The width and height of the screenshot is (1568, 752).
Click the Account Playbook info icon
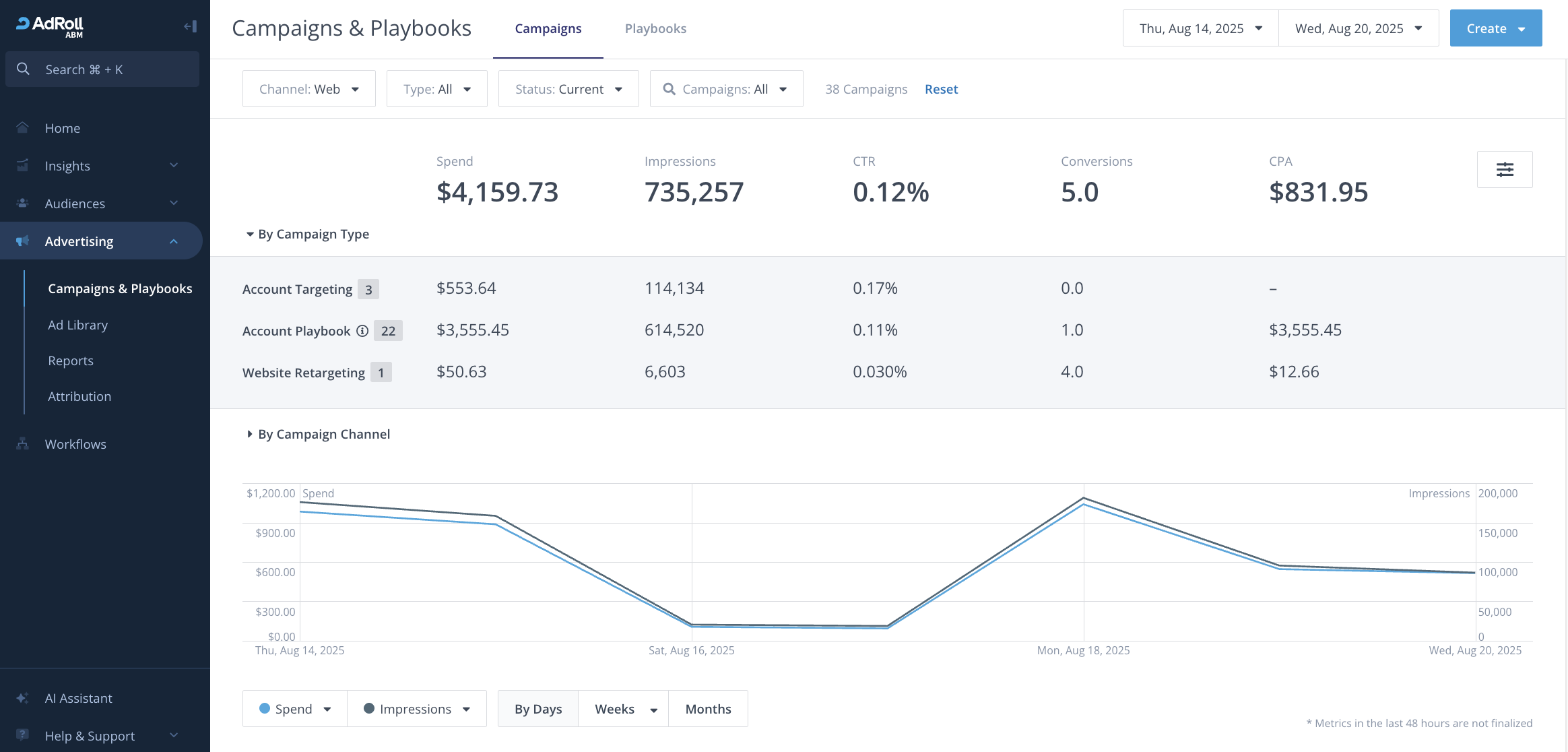click(362, 331)
